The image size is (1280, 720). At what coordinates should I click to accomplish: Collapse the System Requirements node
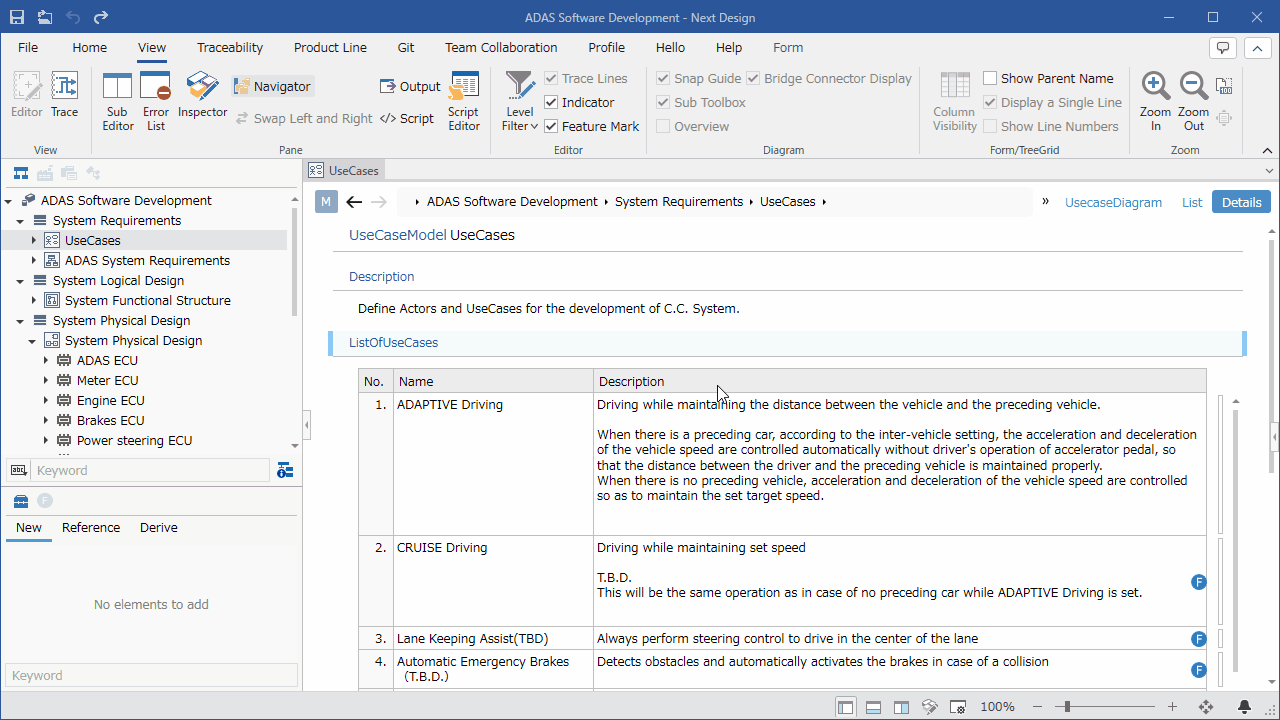[20, 221]
